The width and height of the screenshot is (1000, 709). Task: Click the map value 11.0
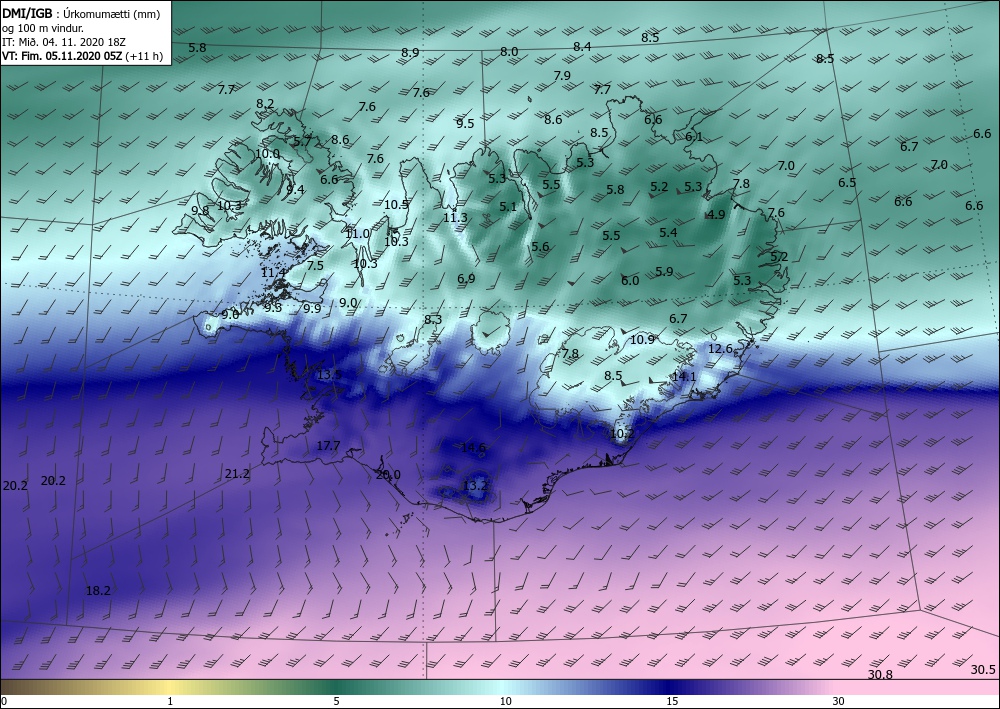click(x=357, y=234)
